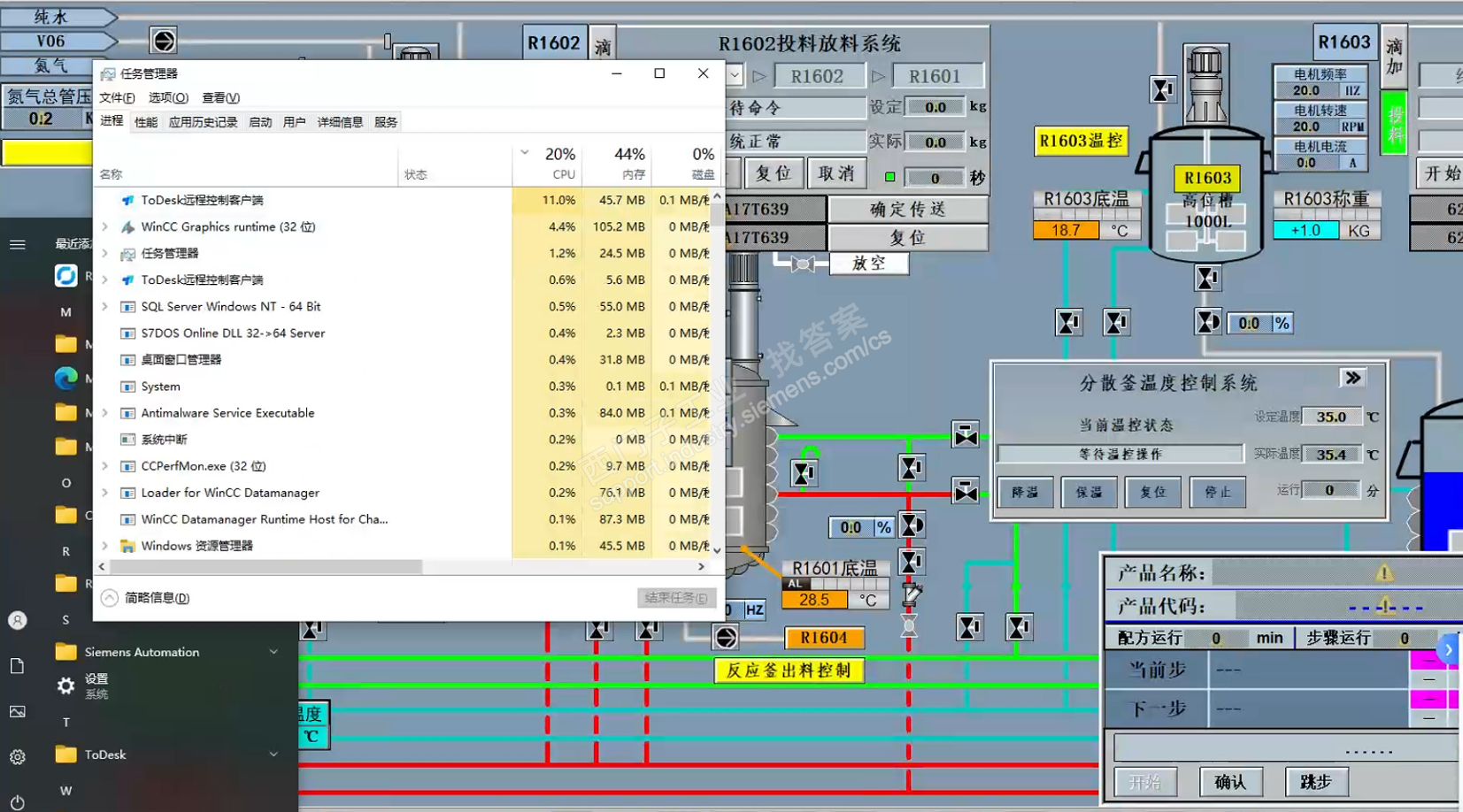Collapse details via 简略信息 arrow

pos(109,598)
